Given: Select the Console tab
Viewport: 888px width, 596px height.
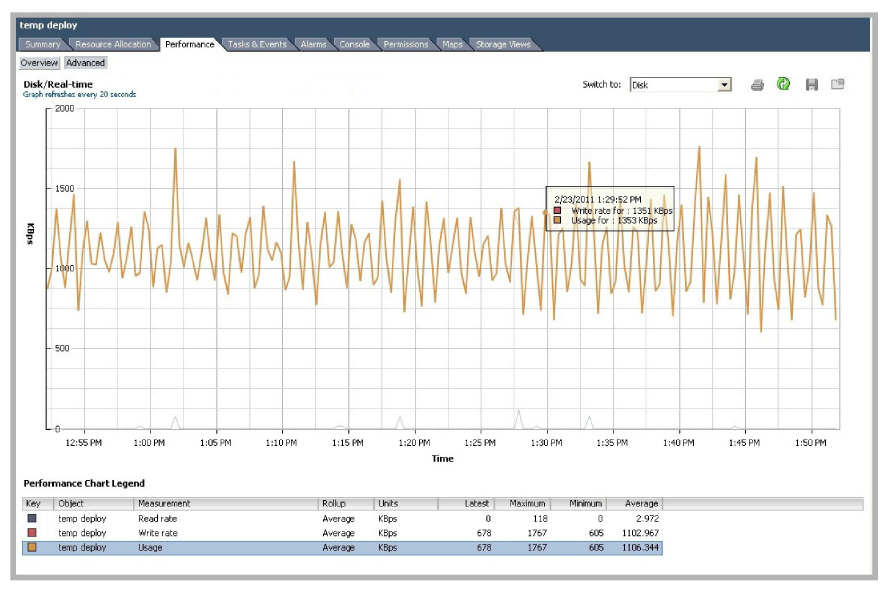Looking at the screenshot, I should coord(355,44).
